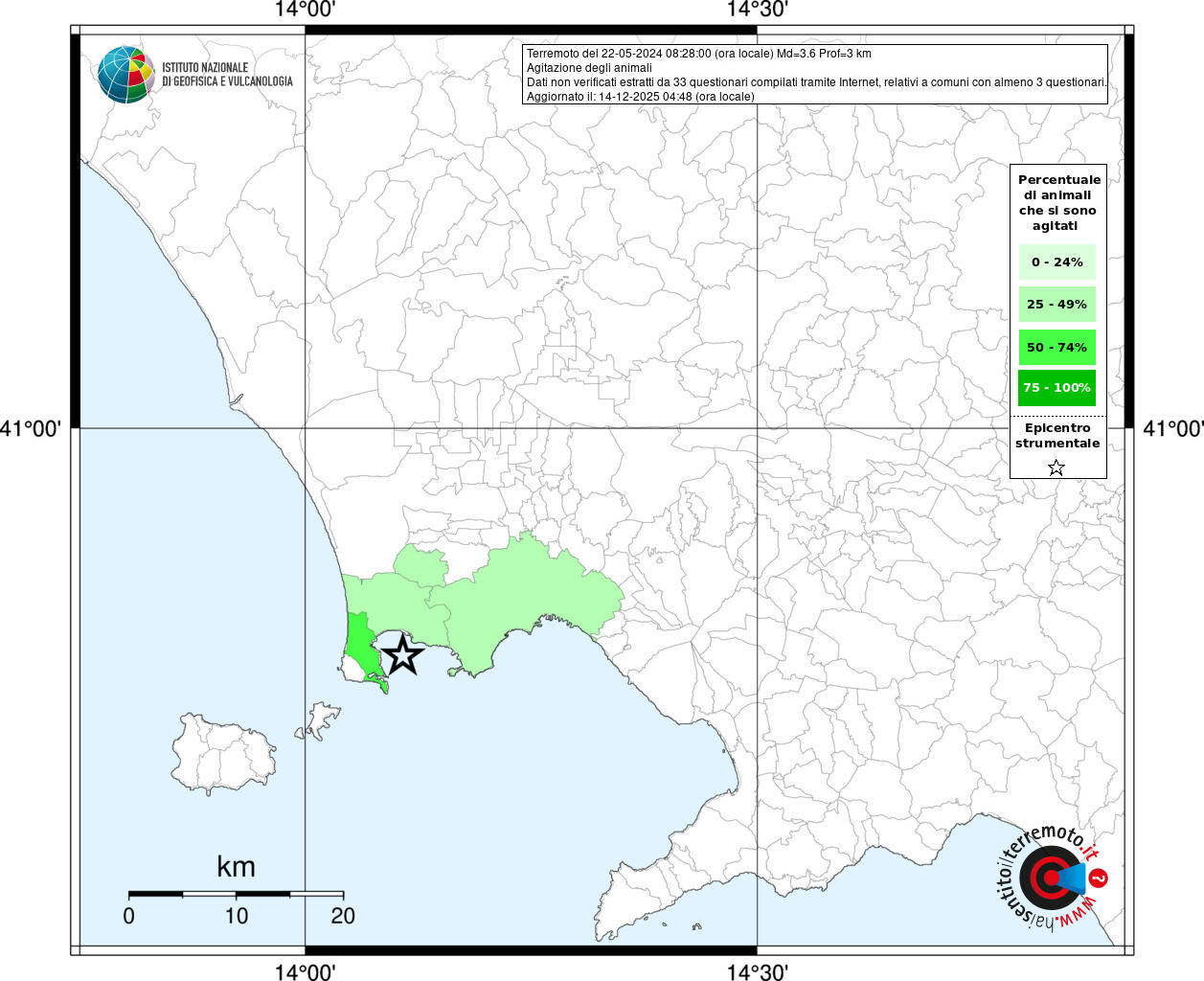Screen dimensions: 1204x981
Task: Click the epicenter star on the map
Action: click(x=402, y=655)
